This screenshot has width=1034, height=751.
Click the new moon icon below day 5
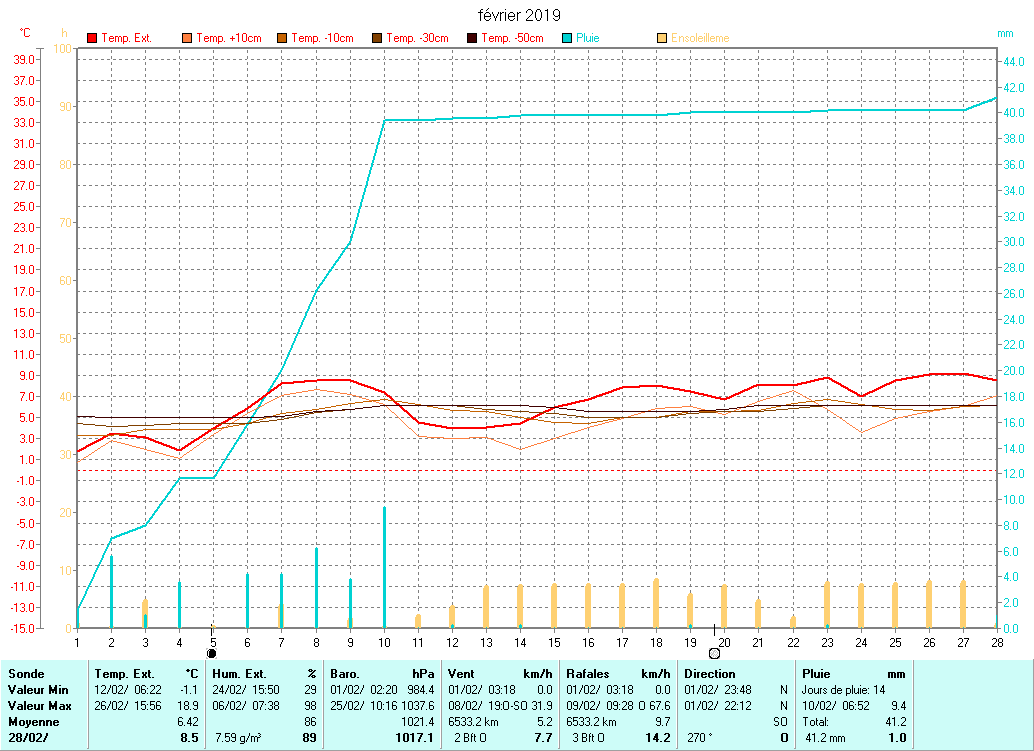(x=211, y=653)
